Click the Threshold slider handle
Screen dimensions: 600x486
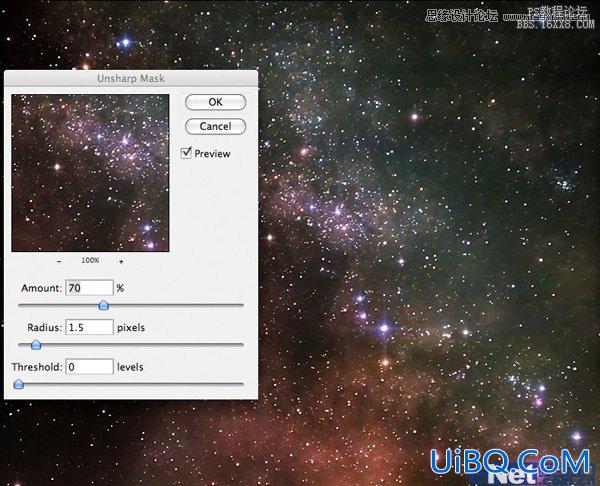pyautogui.click(x=18, y=384)
